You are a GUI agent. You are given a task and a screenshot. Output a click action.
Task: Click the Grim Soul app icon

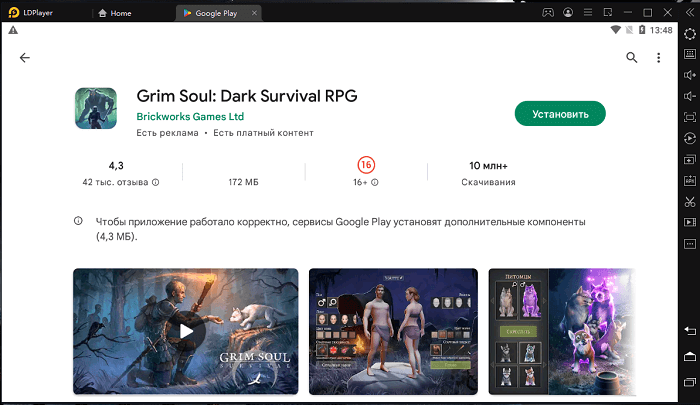pos(96,109)
